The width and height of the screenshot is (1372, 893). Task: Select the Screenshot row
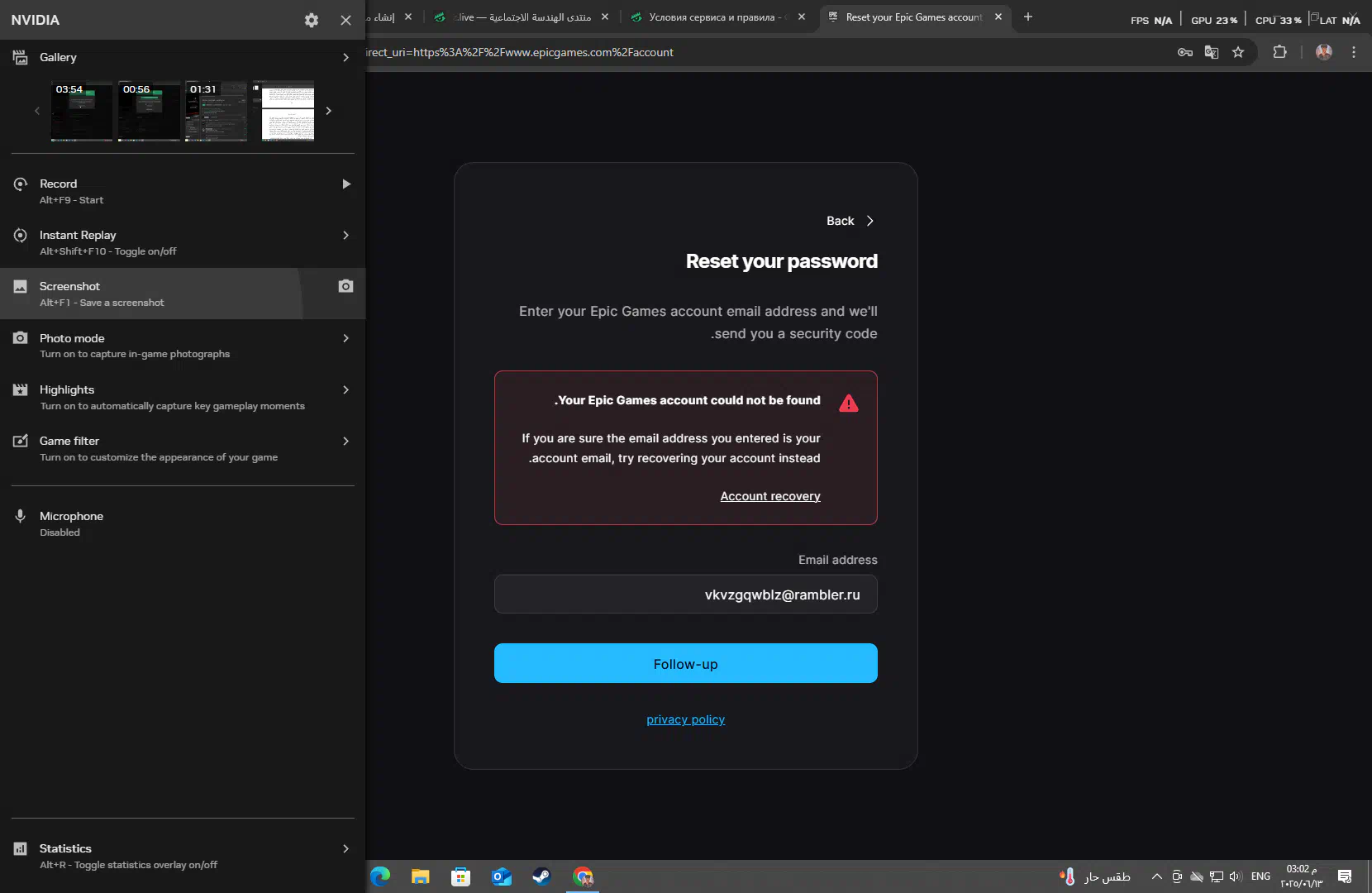pos(183,294)
